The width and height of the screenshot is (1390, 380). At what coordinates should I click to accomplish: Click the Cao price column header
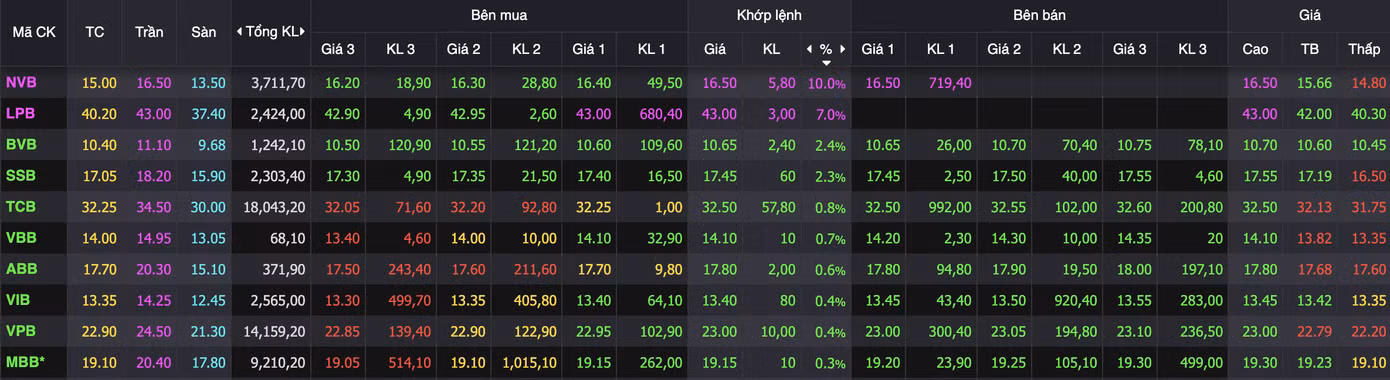coord(1255,48)
